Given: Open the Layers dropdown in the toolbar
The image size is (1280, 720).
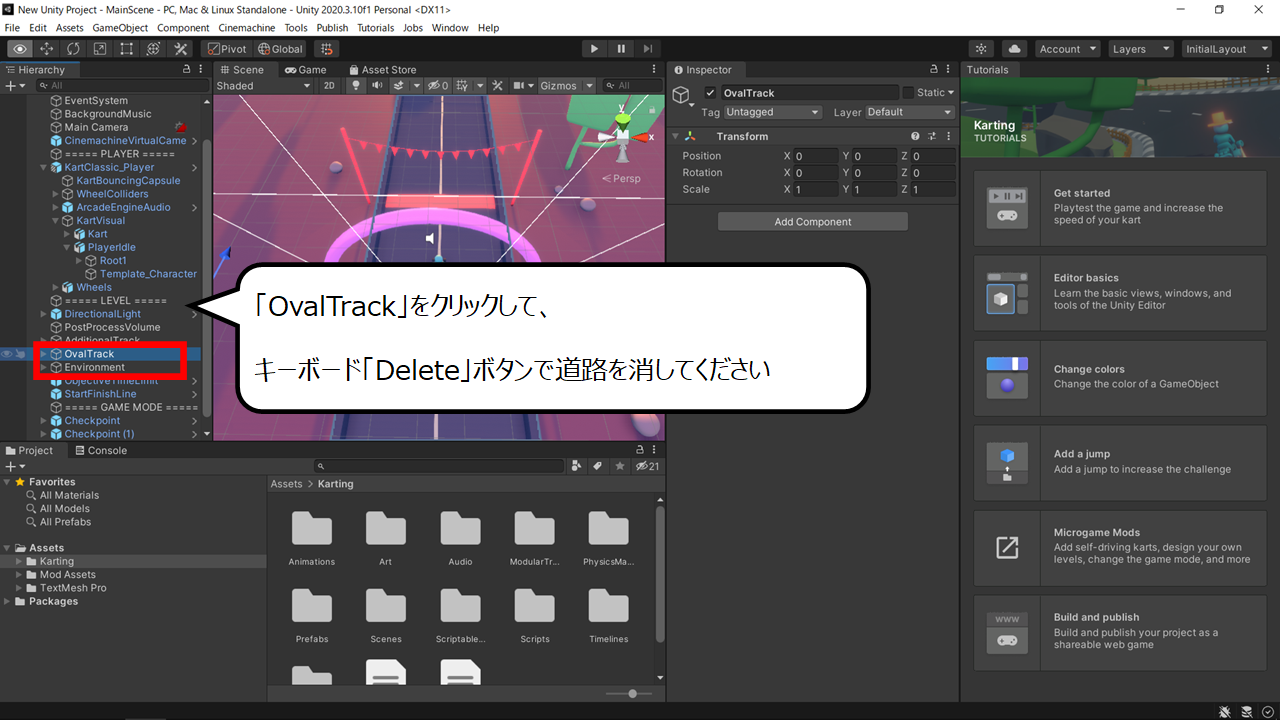Looking at the screenshot, I should [x=1139, y=49].
